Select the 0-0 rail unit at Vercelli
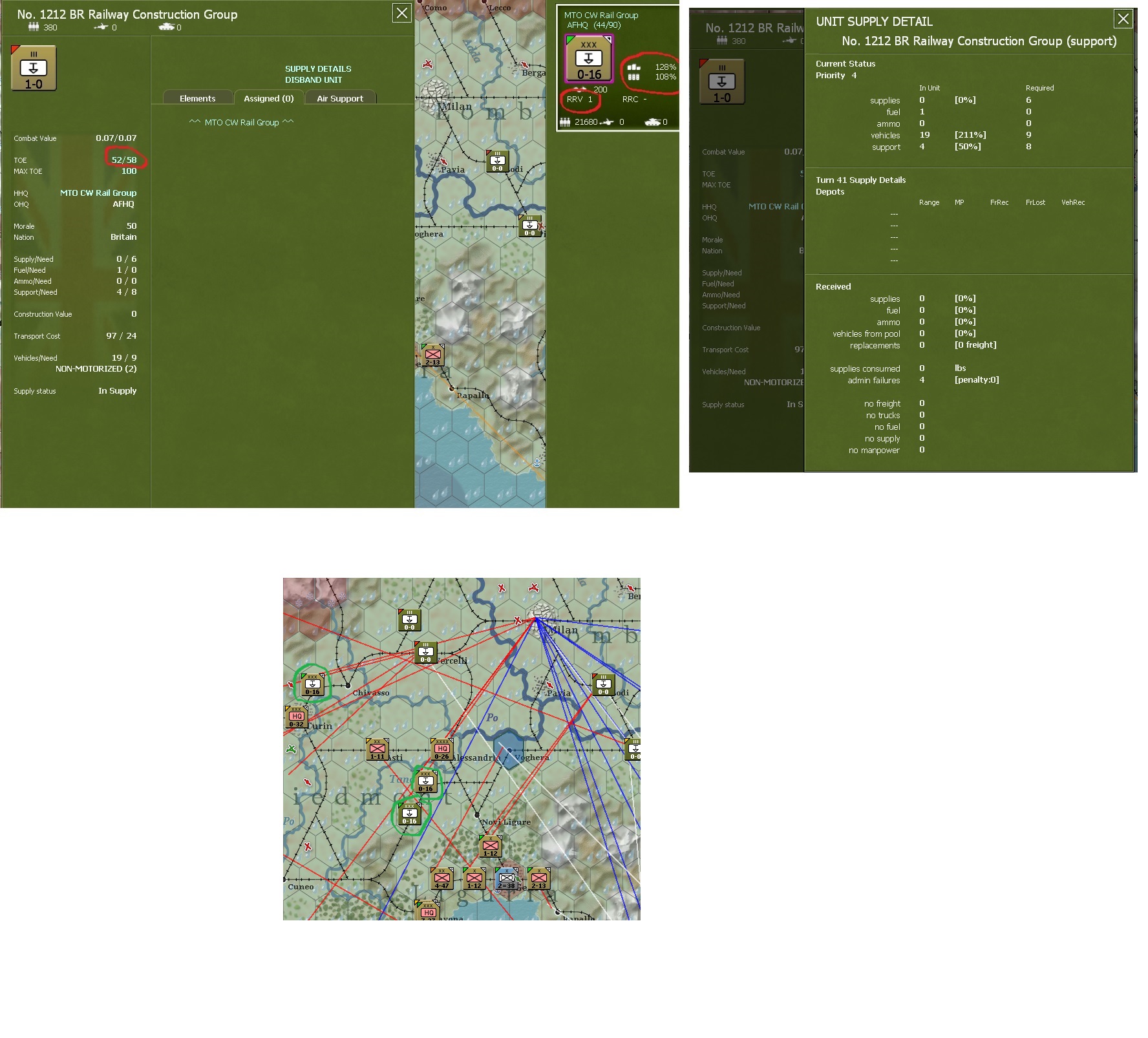1148x1038 pixels. [425, 652]
